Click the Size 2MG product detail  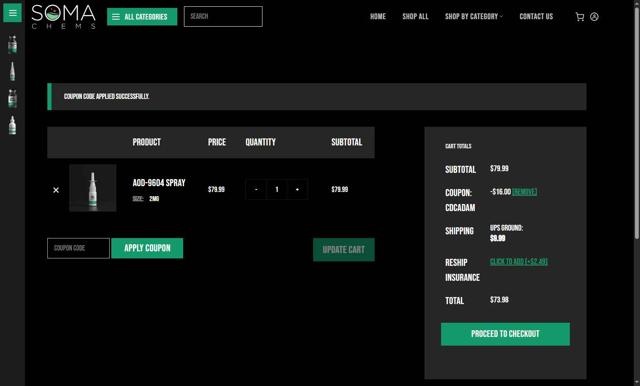click(146, 199)
